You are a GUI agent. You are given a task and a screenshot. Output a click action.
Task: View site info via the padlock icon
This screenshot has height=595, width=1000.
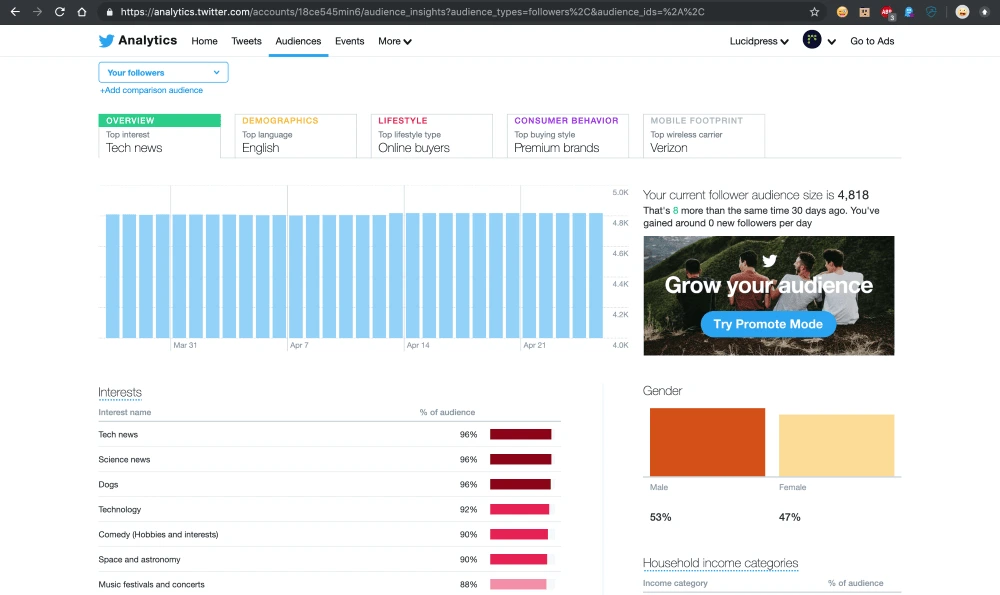pos(109,12)
